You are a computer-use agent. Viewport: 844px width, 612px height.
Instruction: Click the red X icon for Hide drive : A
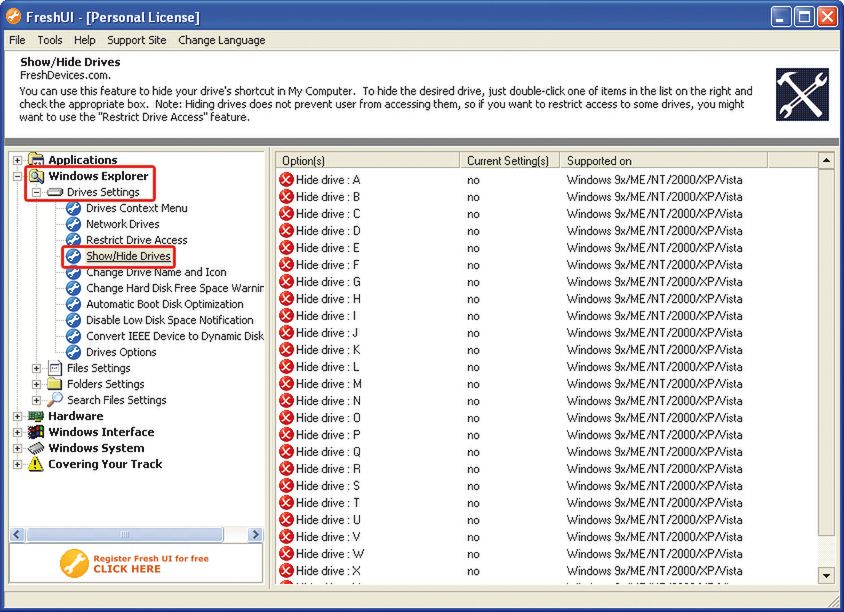tap(286, 180)
